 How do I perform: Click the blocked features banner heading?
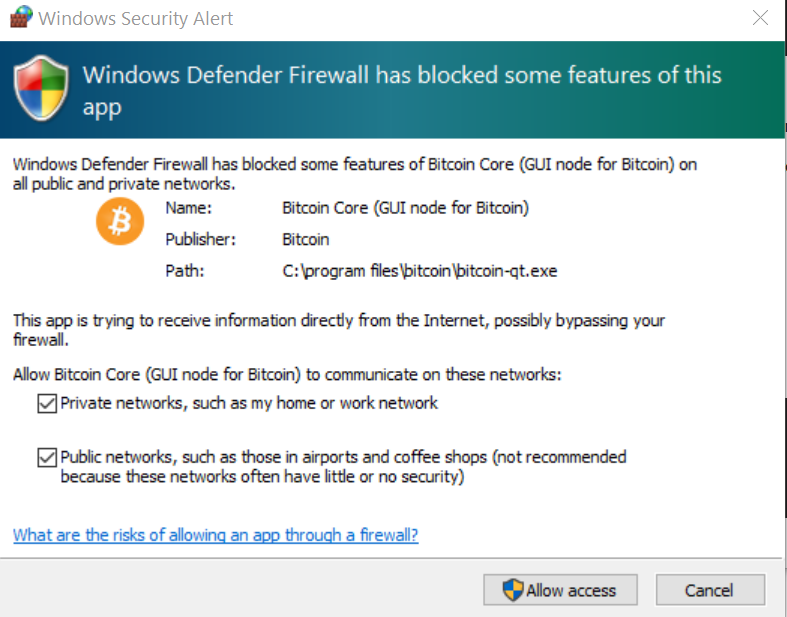[x=402, y=90]
